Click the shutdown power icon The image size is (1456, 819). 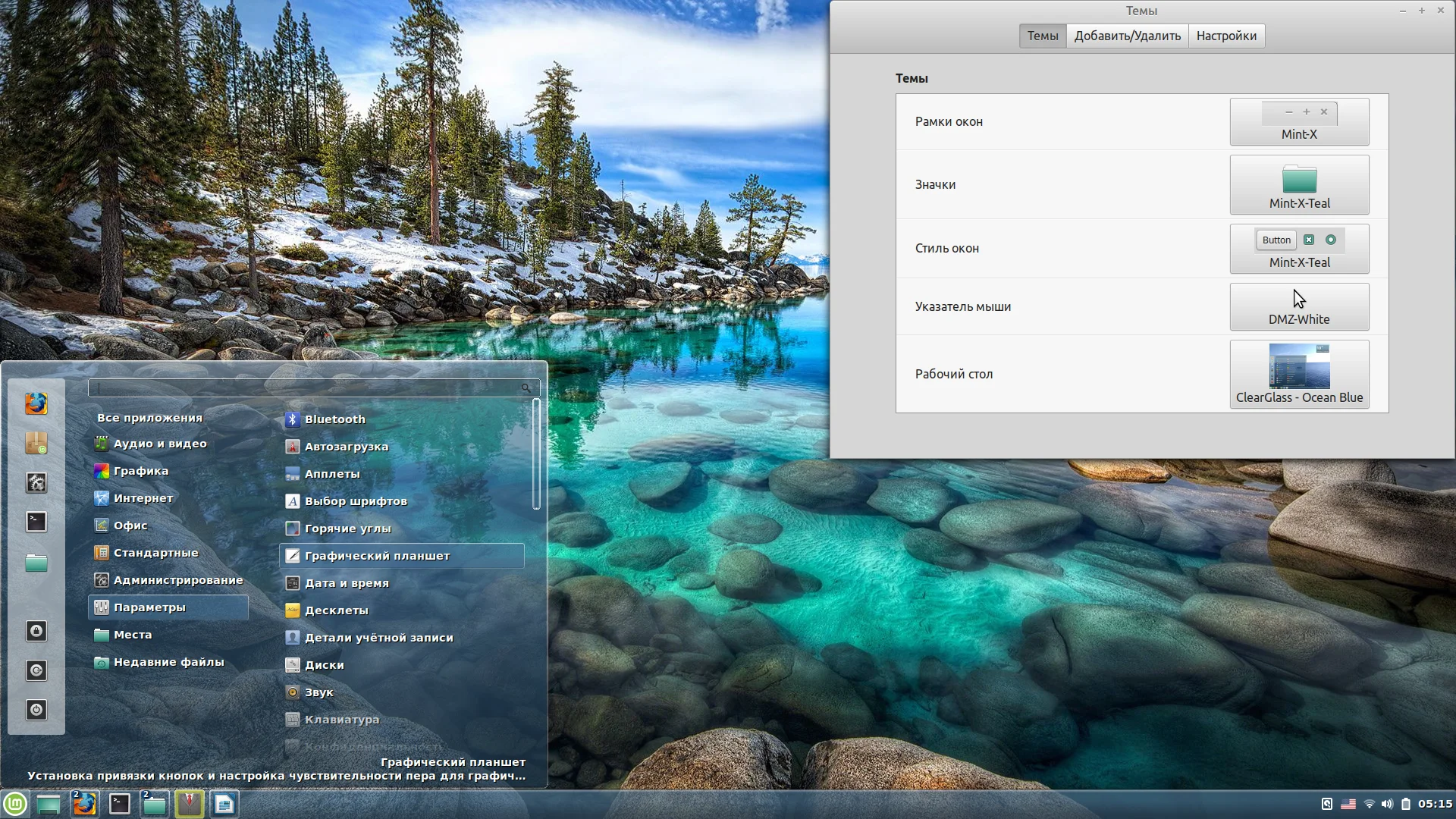pos(36,710)
